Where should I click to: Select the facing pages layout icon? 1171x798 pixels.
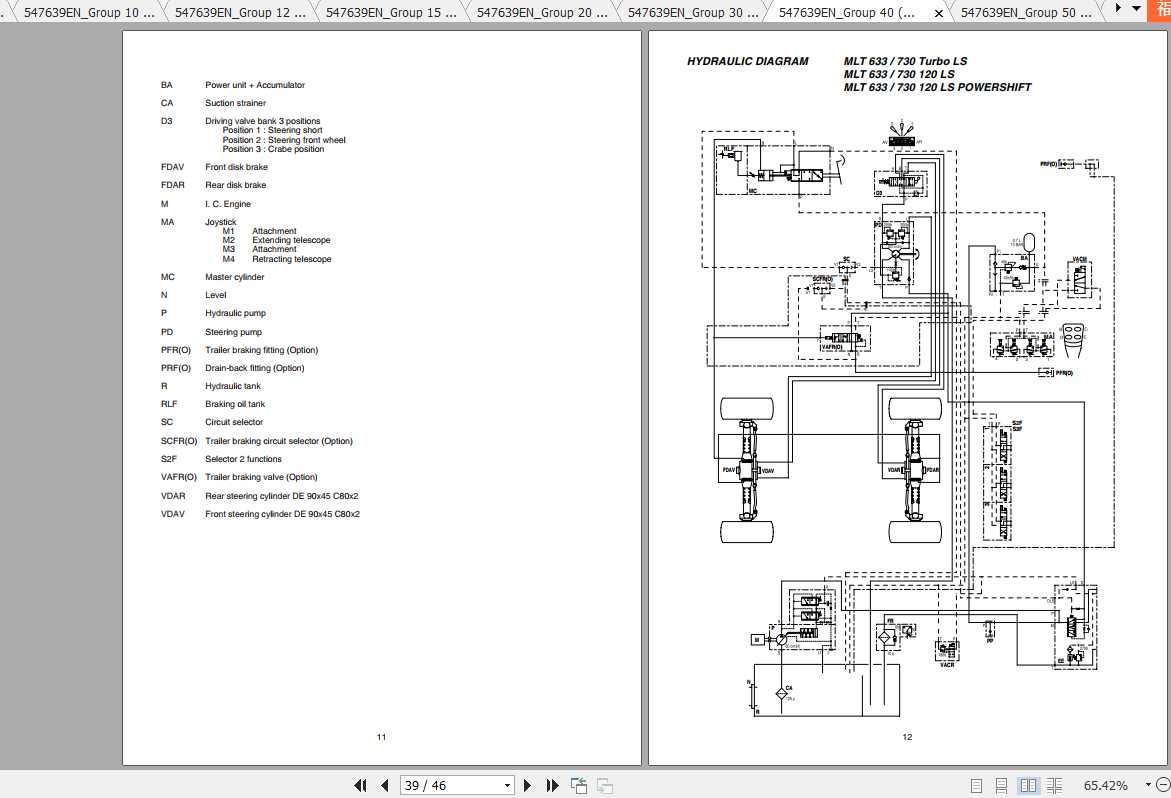click(1030, 784)
